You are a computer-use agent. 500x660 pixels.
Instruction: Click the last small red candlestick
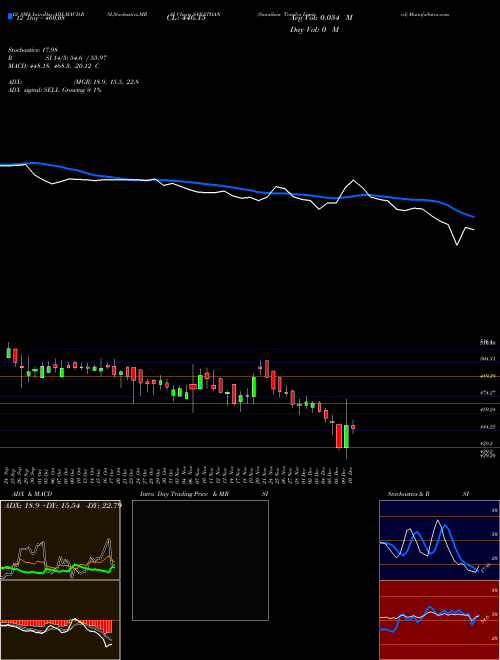353,427
